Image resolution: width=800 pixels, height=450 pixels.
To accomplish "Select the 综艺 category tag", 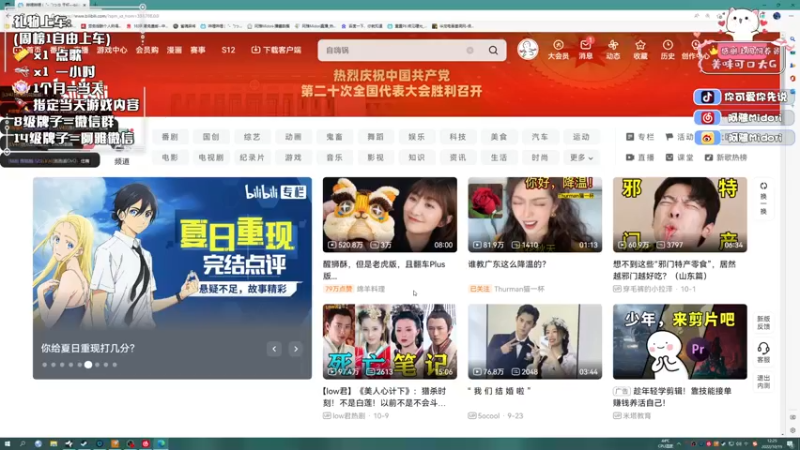I will (x=252, y=137).
